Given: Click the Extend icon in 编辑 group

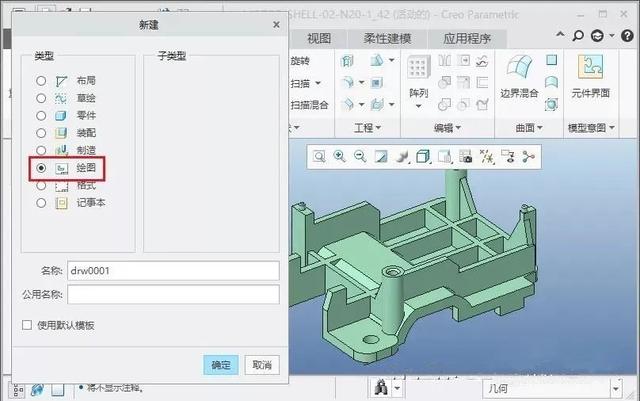Looking at the screenshot, I should tap(464, 61).
